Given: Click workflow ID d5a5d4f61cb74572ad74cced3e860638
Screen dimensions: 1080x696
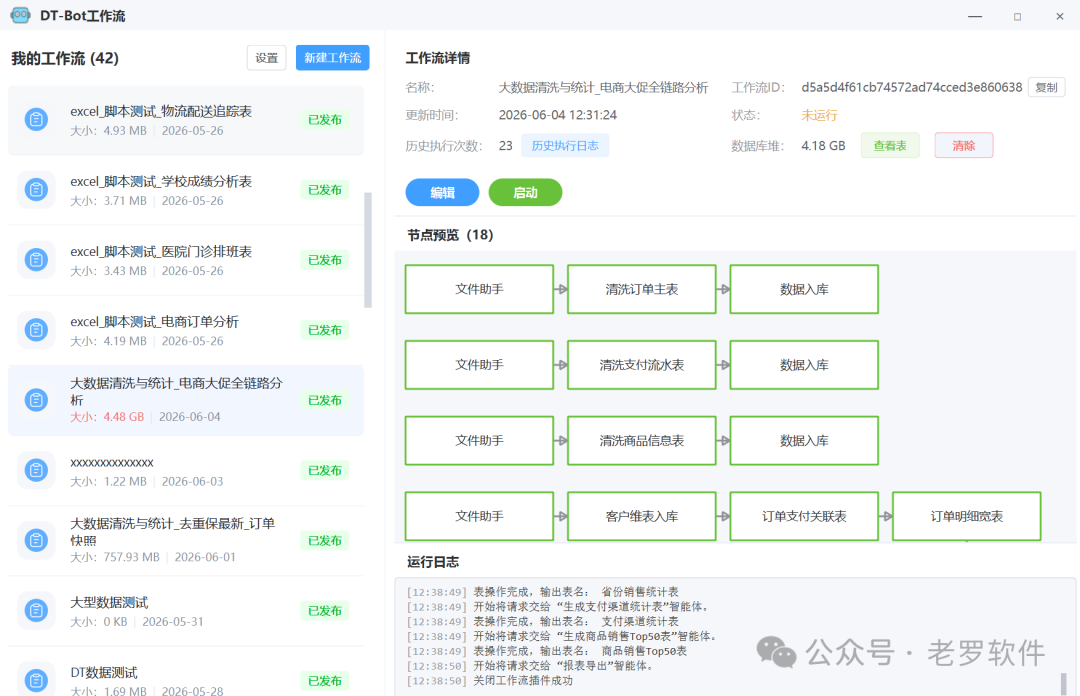Looking at the screenshot, I should [911, 88].
